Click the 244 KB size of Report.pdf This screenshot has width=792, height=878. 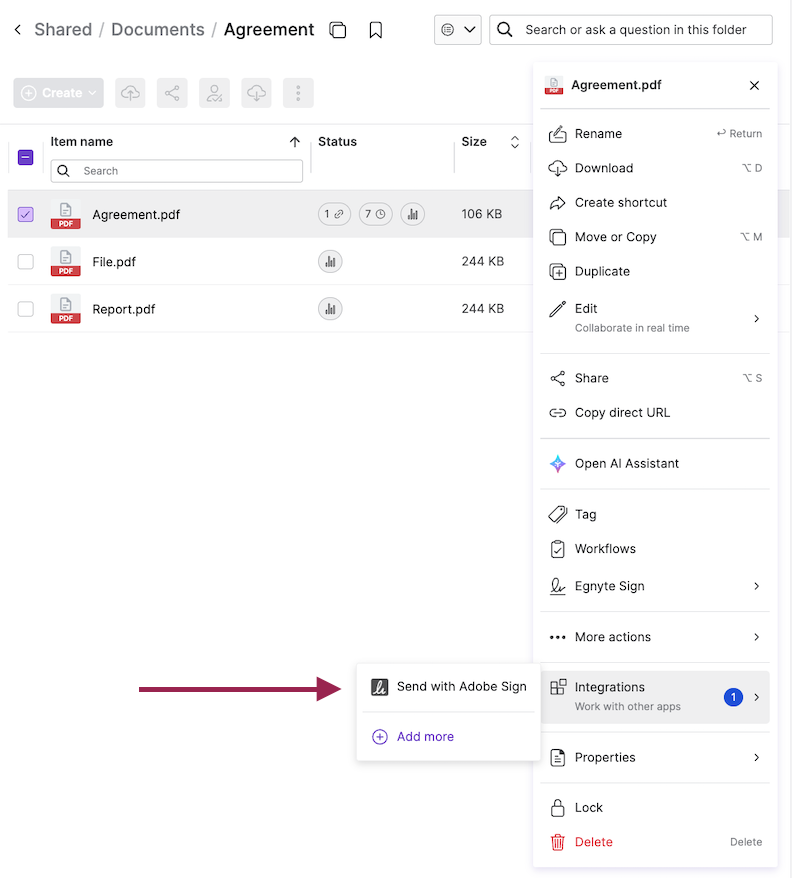(x=483, y=309)
